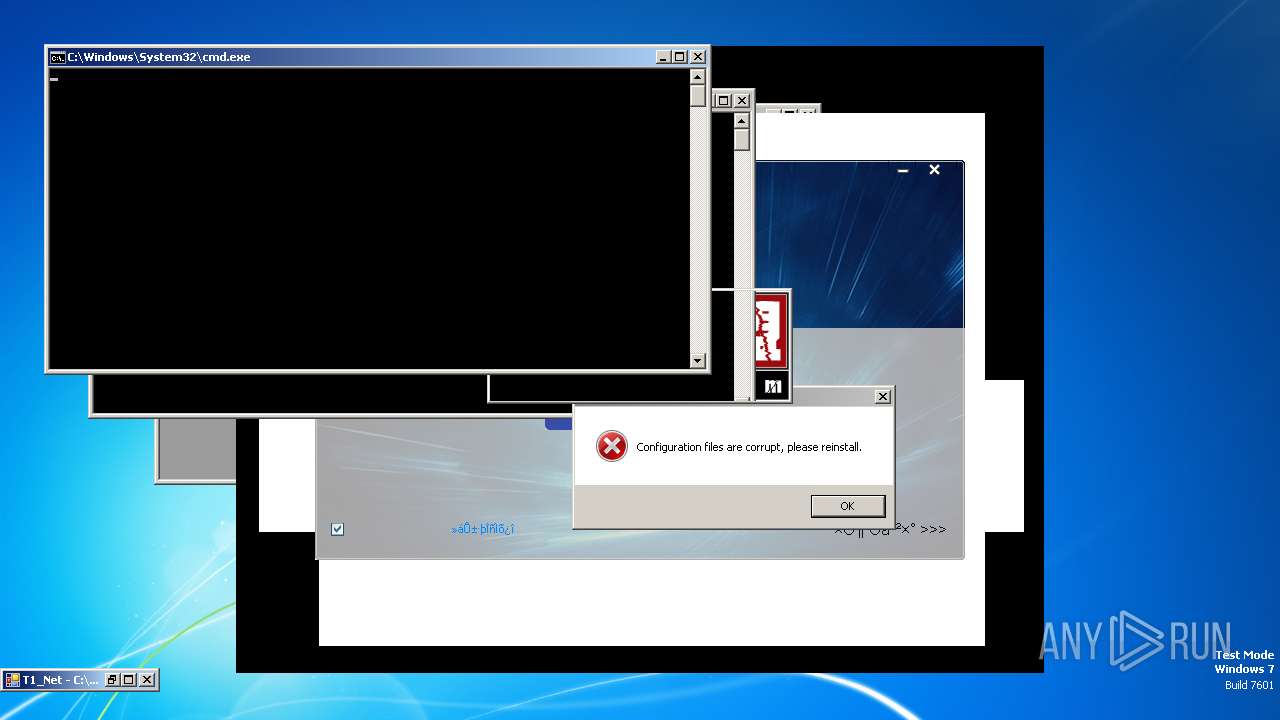
Task: Click the front cmd.exe scrollbar thumb
Action: coord(698,96)
